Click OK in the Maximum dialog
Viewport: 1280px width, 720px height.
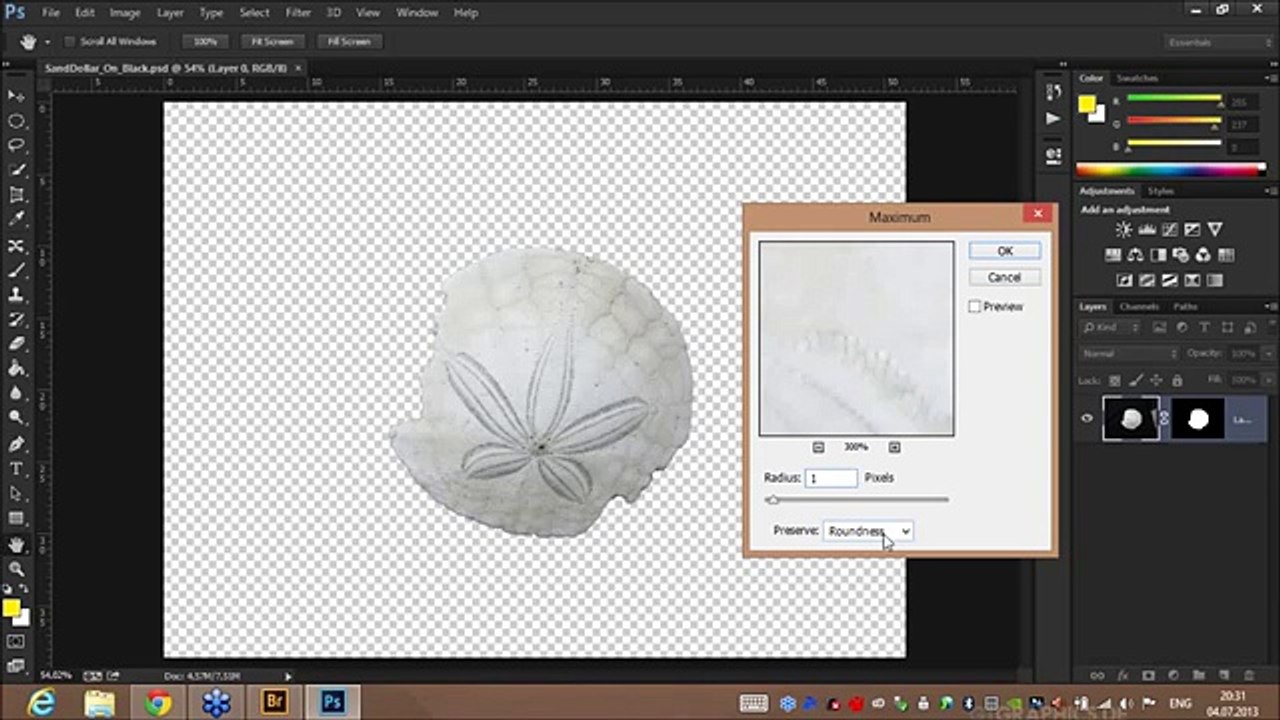1004,251
